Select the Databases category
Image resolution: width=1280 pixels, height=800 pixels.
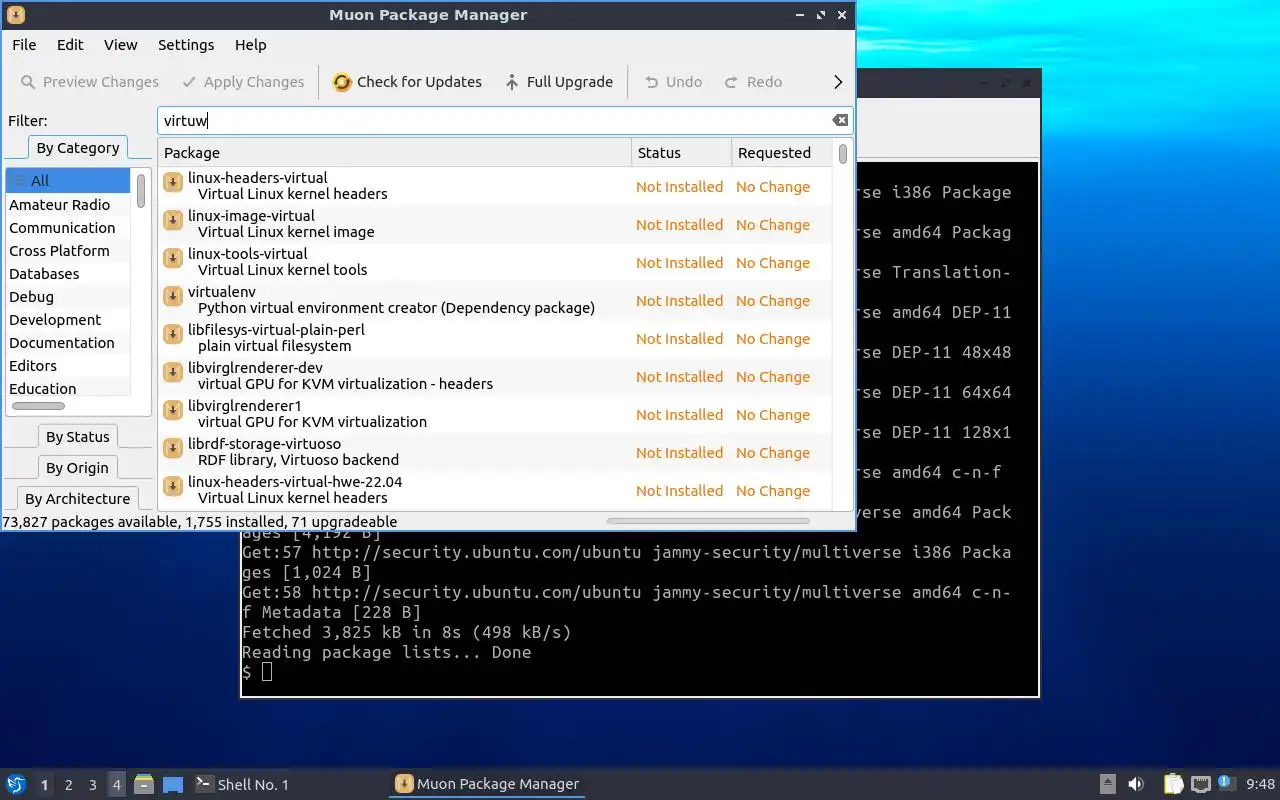tap(68, 273)
